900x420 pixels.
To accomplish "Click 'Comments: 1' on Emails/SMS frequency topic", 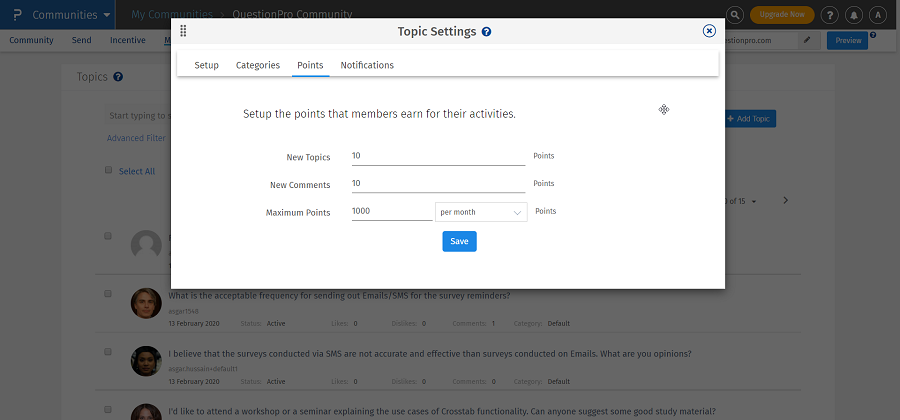I will (x=474, y=324).
